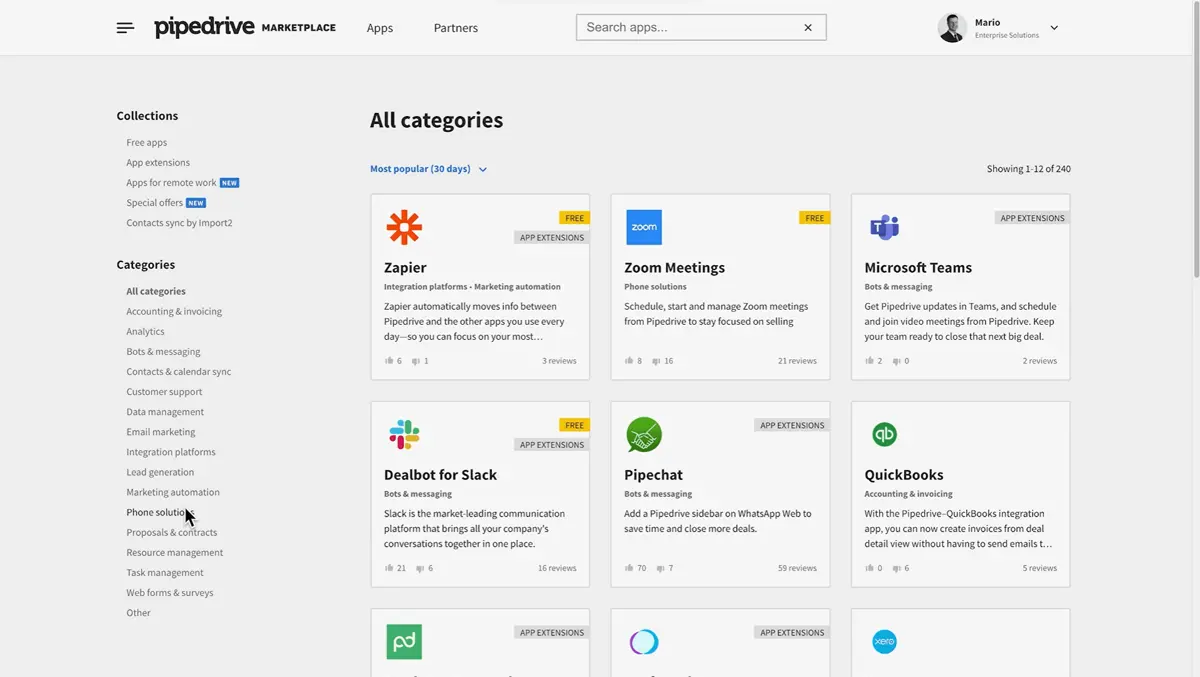Open the Partners navigation menu
This screenshot has height=677, width=1200.
pyautogui.click(x=456, y=28)
